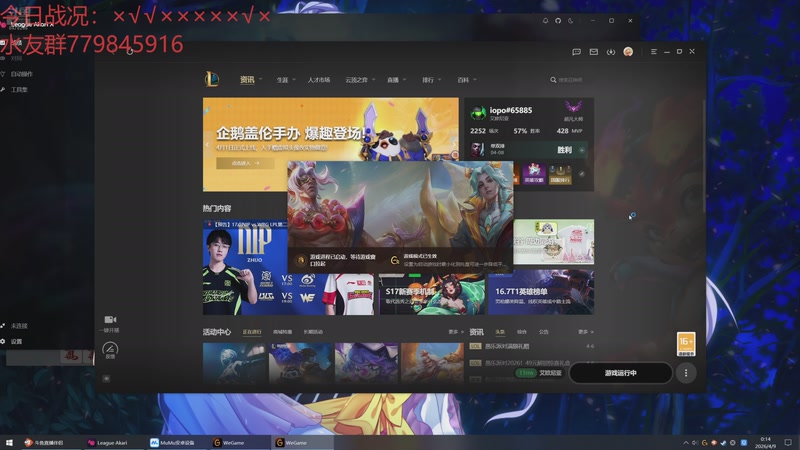Click the feedback gauge icon on left rail
The height and width of the screenshot is (450, 800).
pos(110,349)
